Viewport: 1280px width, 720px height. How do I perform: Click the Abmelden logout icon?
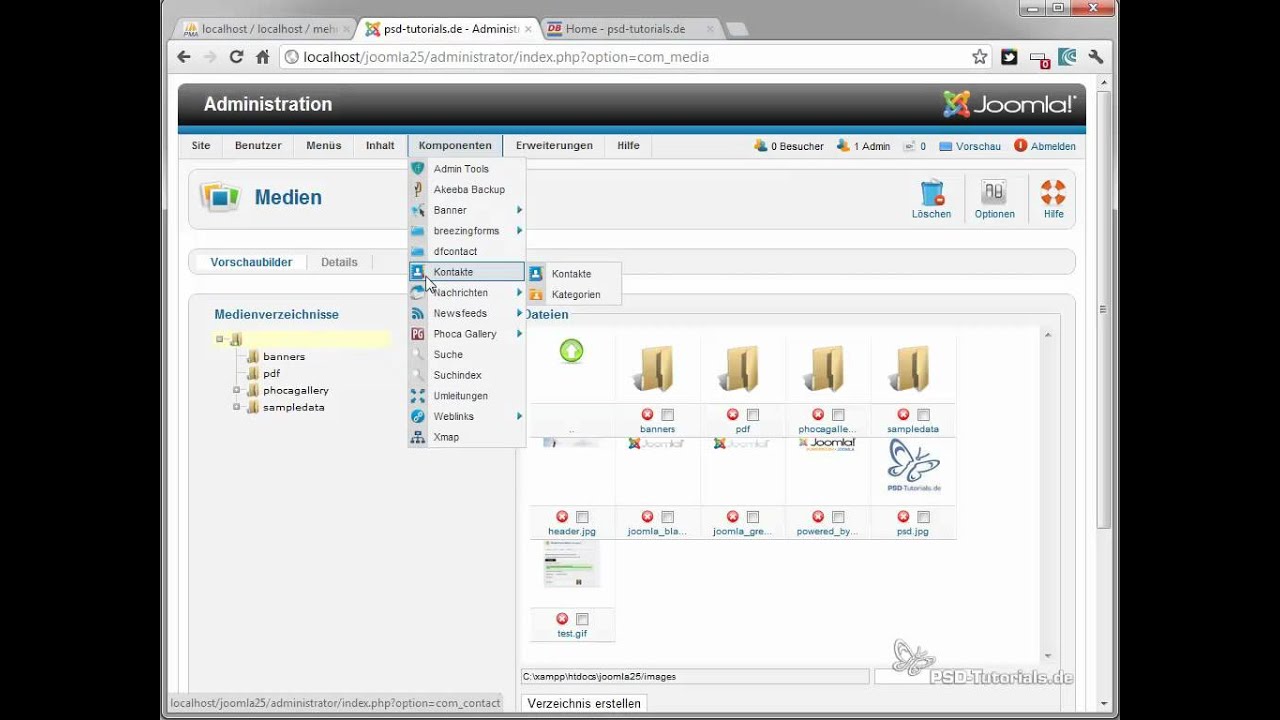(x=1021, y=146)
